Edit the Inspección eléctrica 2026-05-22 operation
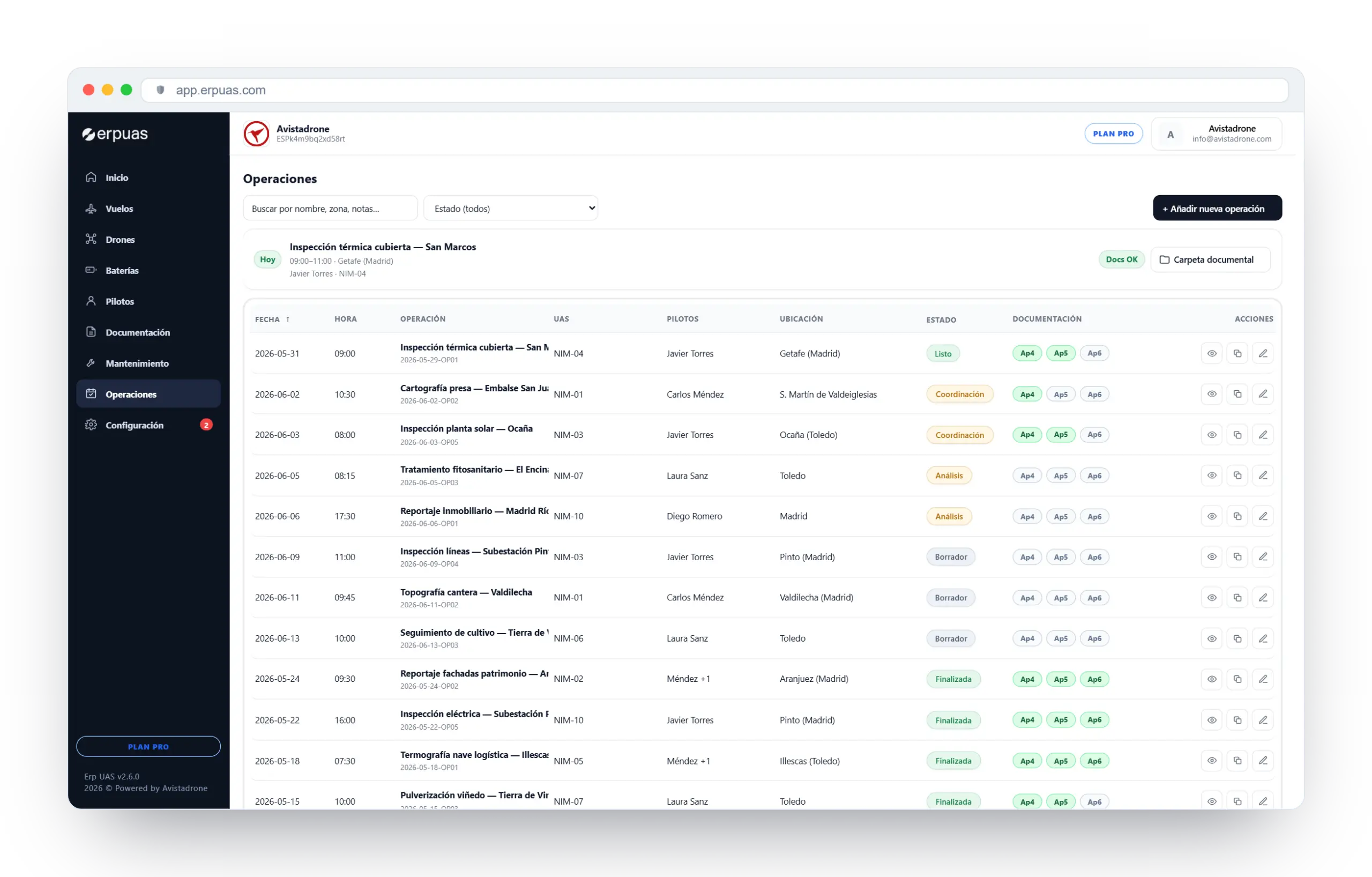Screen dimensions: 1372x877 (1263, 720)
